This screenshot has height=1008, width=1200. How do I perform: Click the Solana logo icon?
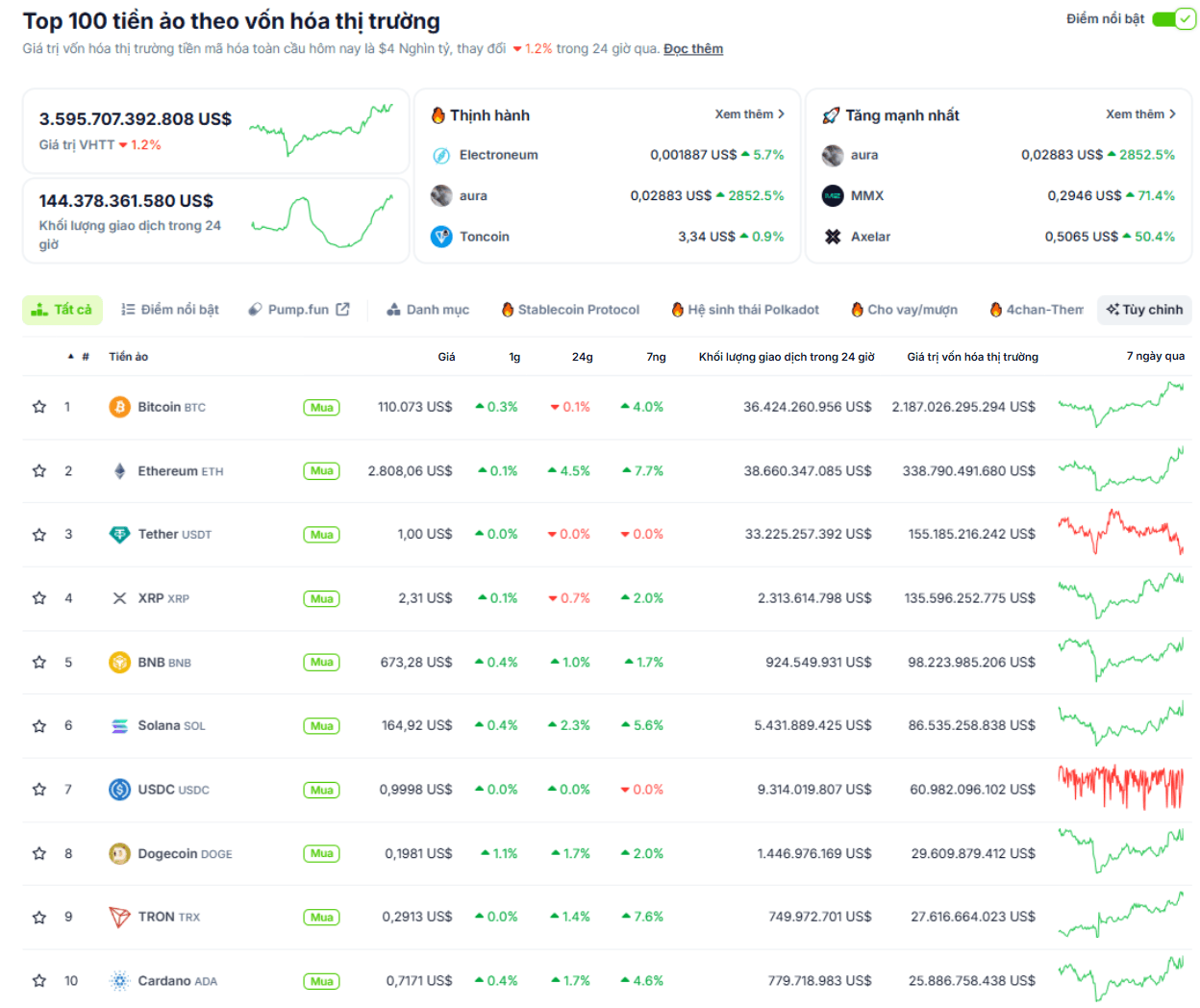[x=119, y=726]
